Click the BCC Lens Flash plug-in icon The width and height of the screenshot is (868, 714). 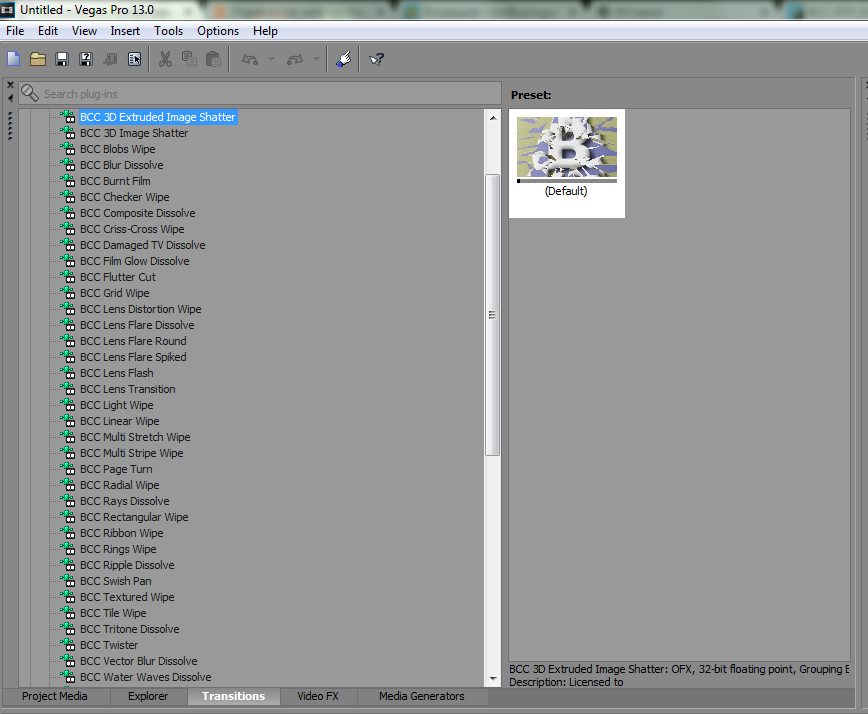click(x=68, y=372)
